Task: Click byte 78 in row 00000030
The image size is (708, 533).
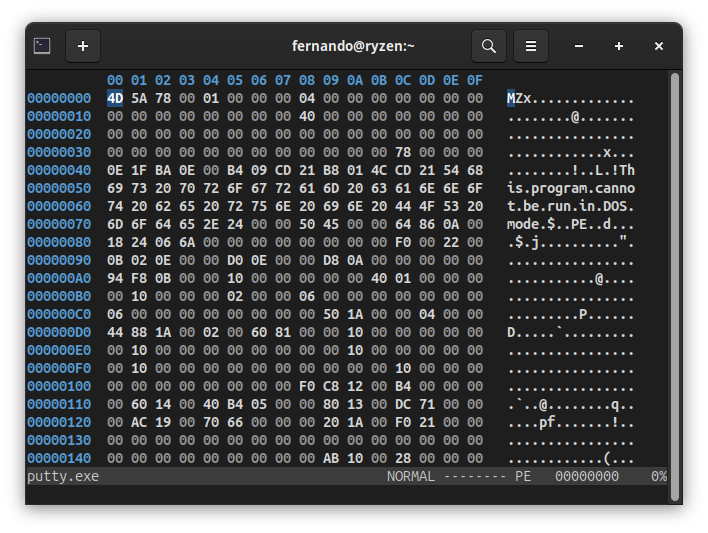Action: click(x=403, y=152)
